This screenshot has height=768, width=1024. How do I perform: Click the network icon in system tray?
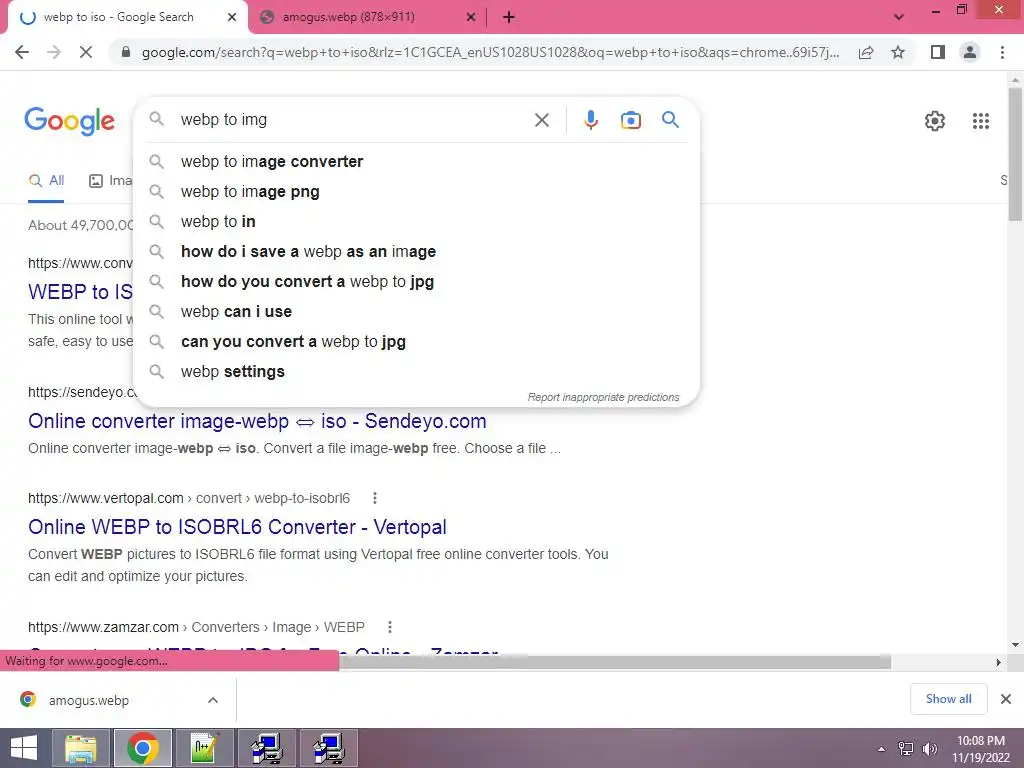[x=906, y=749]
